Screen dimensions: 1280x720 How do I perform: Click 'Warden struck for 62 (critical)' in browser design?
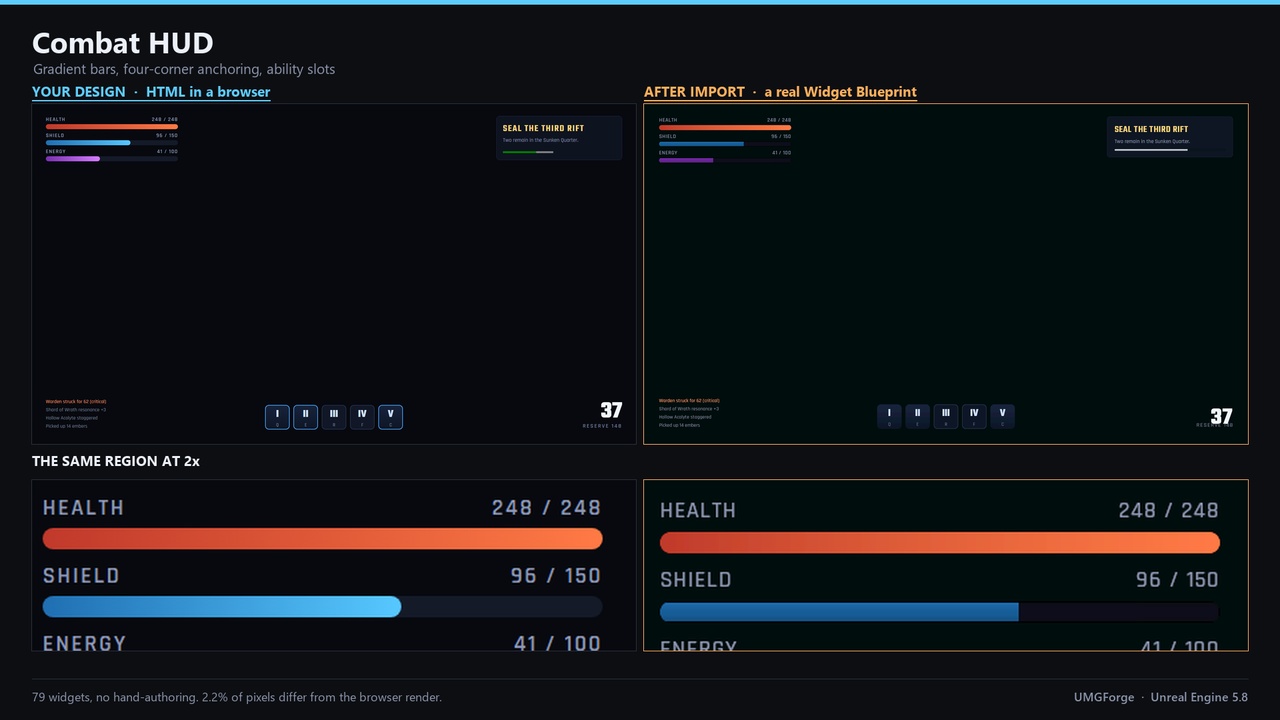[x=76, y=401]
